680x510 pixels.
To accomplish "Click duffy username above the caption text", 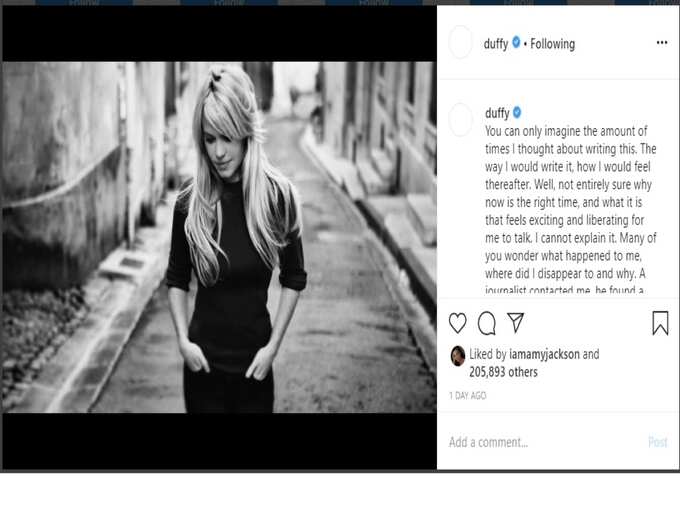I will (x=497, y=113).
